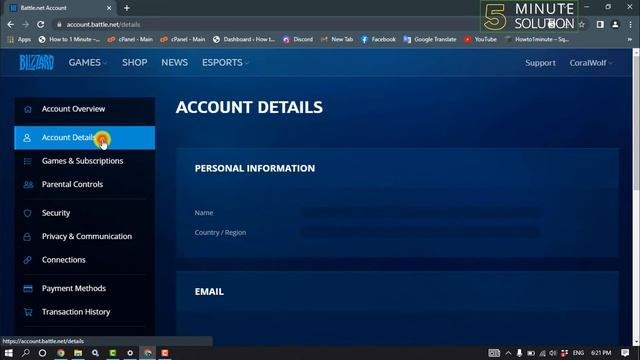Open the NEWS menu item

coord(174,62)
